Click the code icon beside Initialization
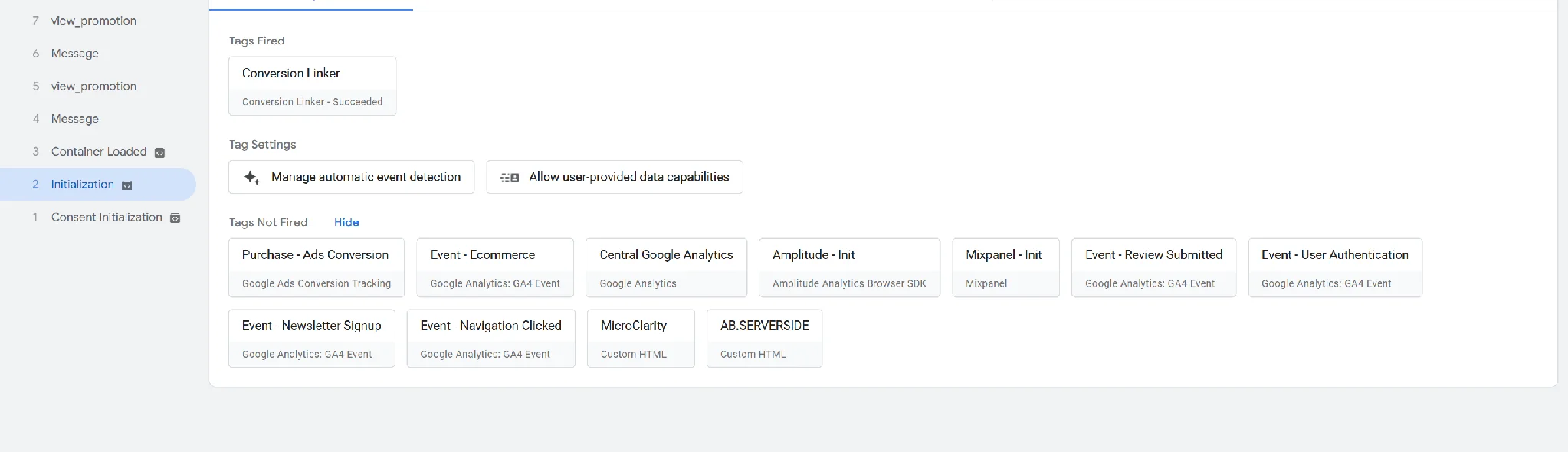This screenshot has height=452, width=1568. (127, 185)
